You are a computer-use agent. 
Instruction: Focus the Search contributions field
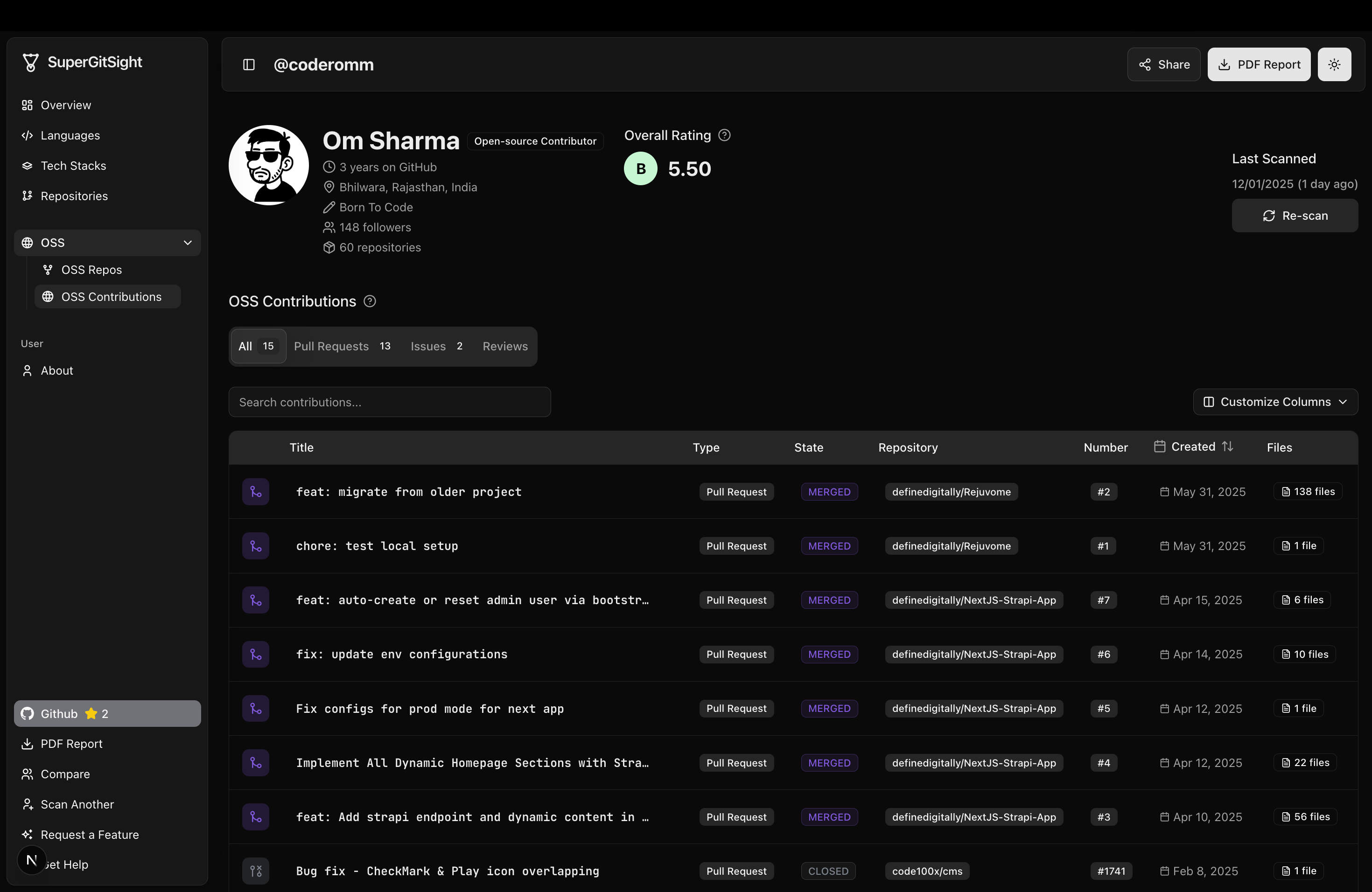[x=390, y=402]
